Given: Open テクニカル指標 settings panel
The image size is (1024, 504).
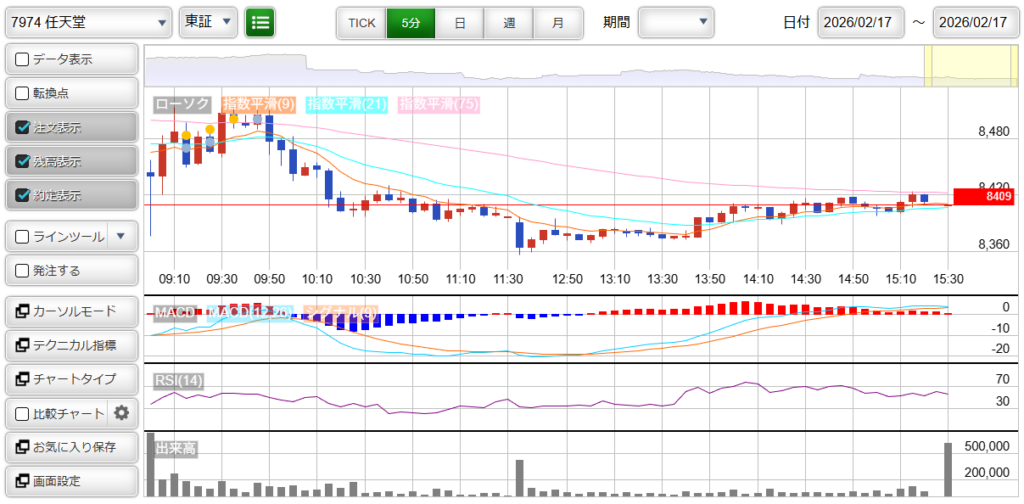Looking at the screenshot, I should point(69,345).
